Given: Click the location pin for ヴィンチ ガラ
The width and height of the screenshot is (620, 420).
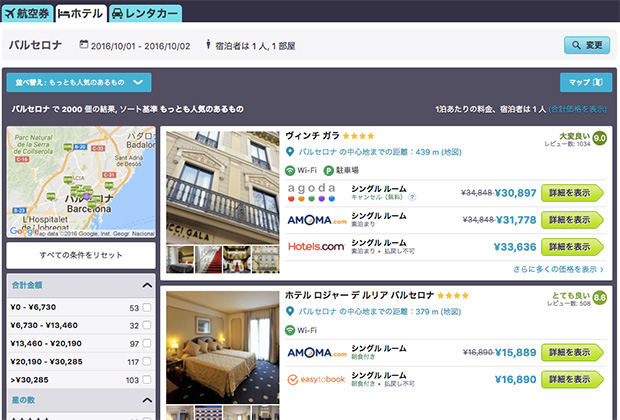Looking at the screenshot, I should click(x=290, y=152).
